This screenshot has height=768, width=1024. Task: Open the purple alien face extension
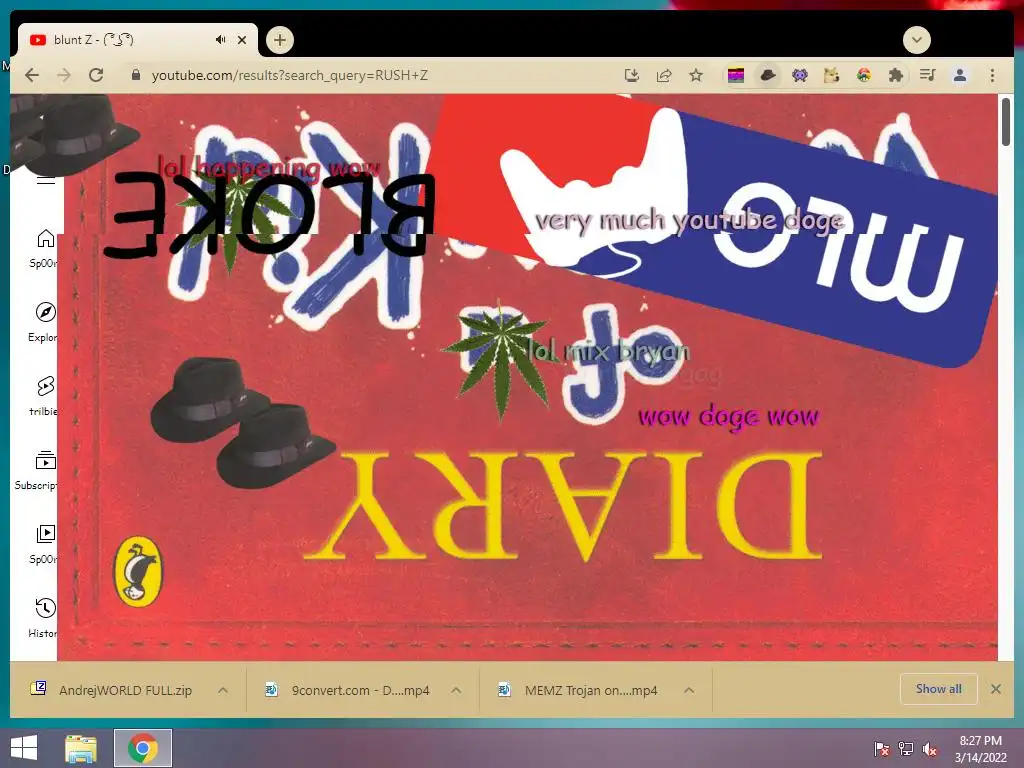click(x=799, y=76)
